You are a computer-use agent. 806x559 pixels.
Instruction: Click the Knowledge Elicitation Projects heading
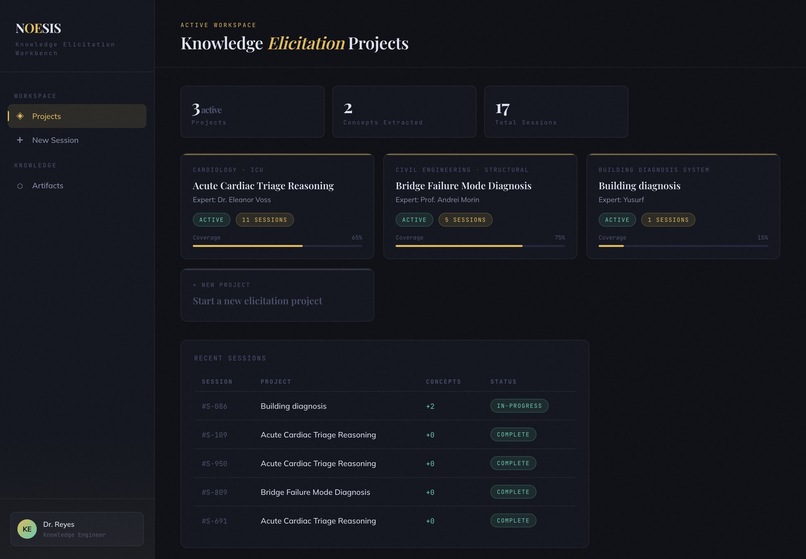tap(295, 43)
